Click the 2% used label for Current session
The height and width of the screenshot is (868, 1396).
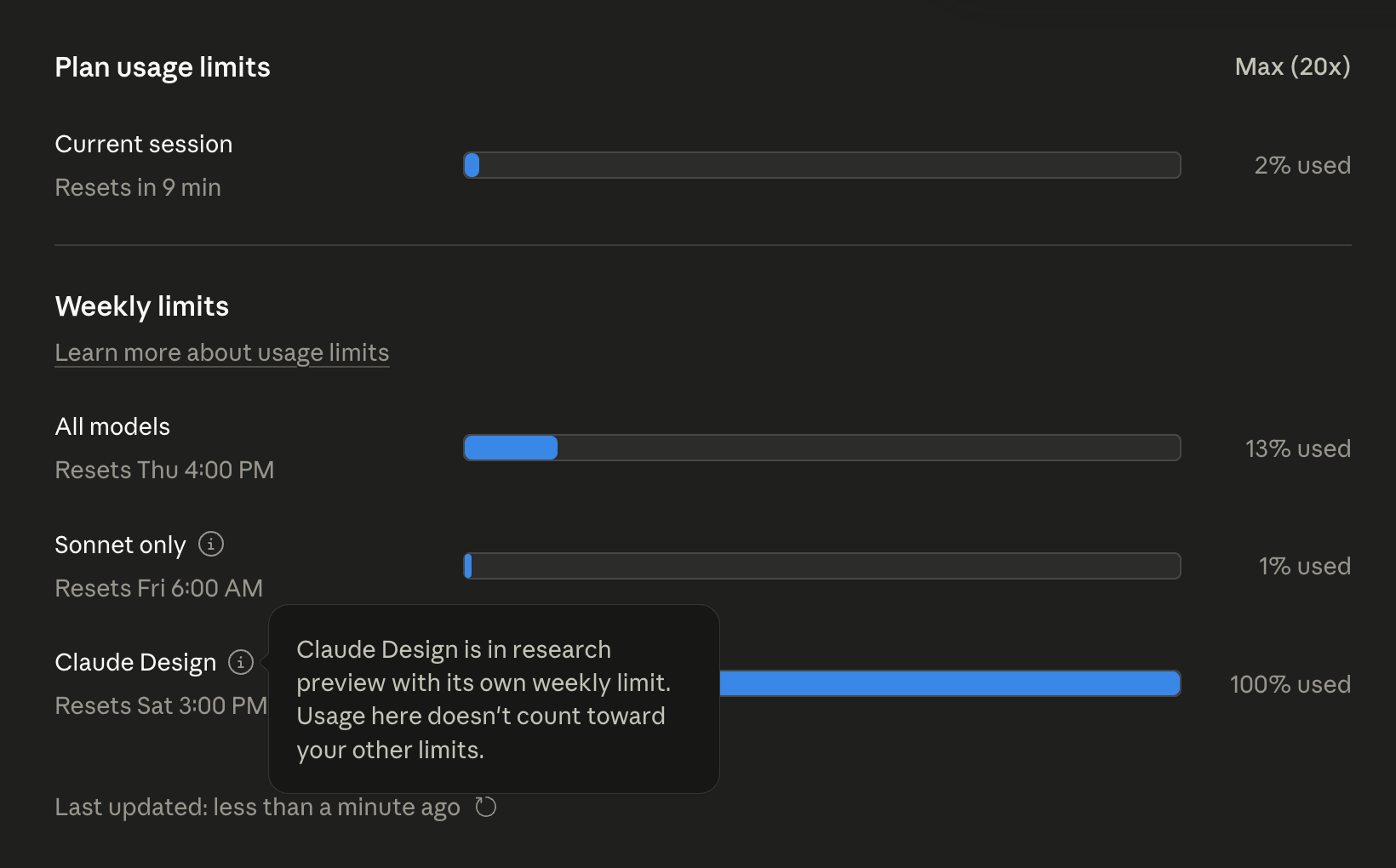click(1302, 165)
